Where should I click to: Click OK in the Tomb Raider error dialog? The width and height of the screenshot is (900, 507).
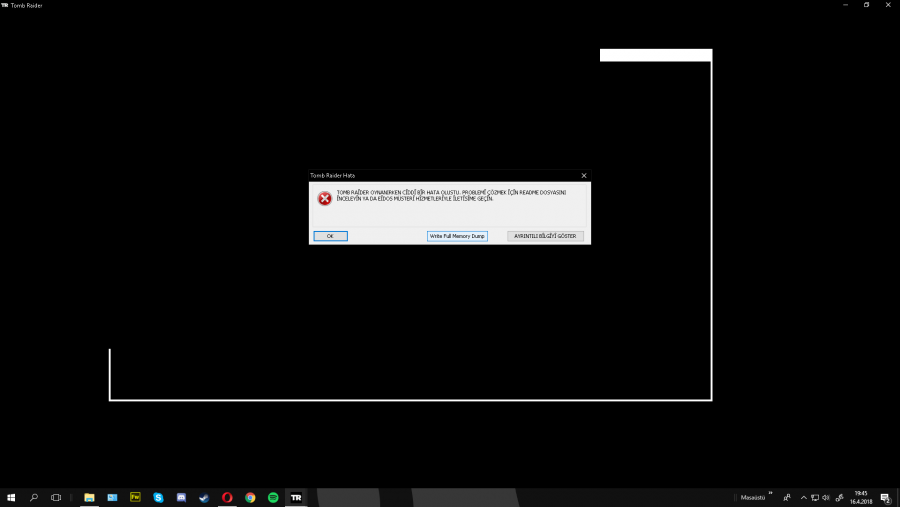point(330,236)
